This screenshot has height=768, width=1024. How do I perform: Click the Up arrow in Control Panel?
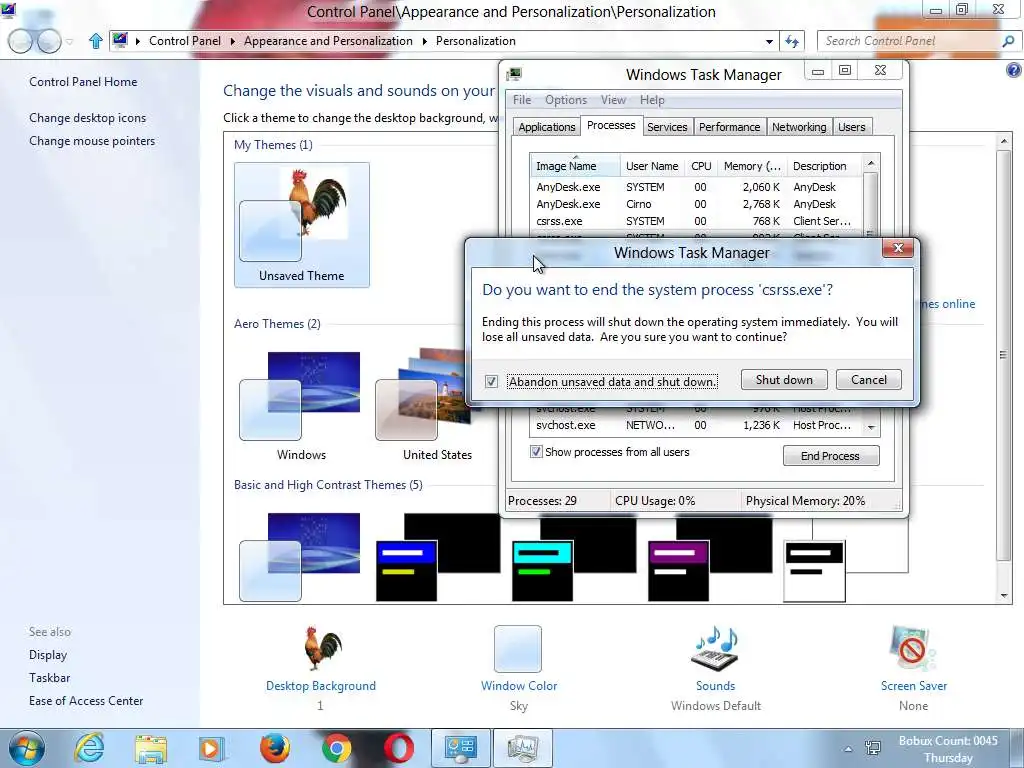tap(95, 41)
